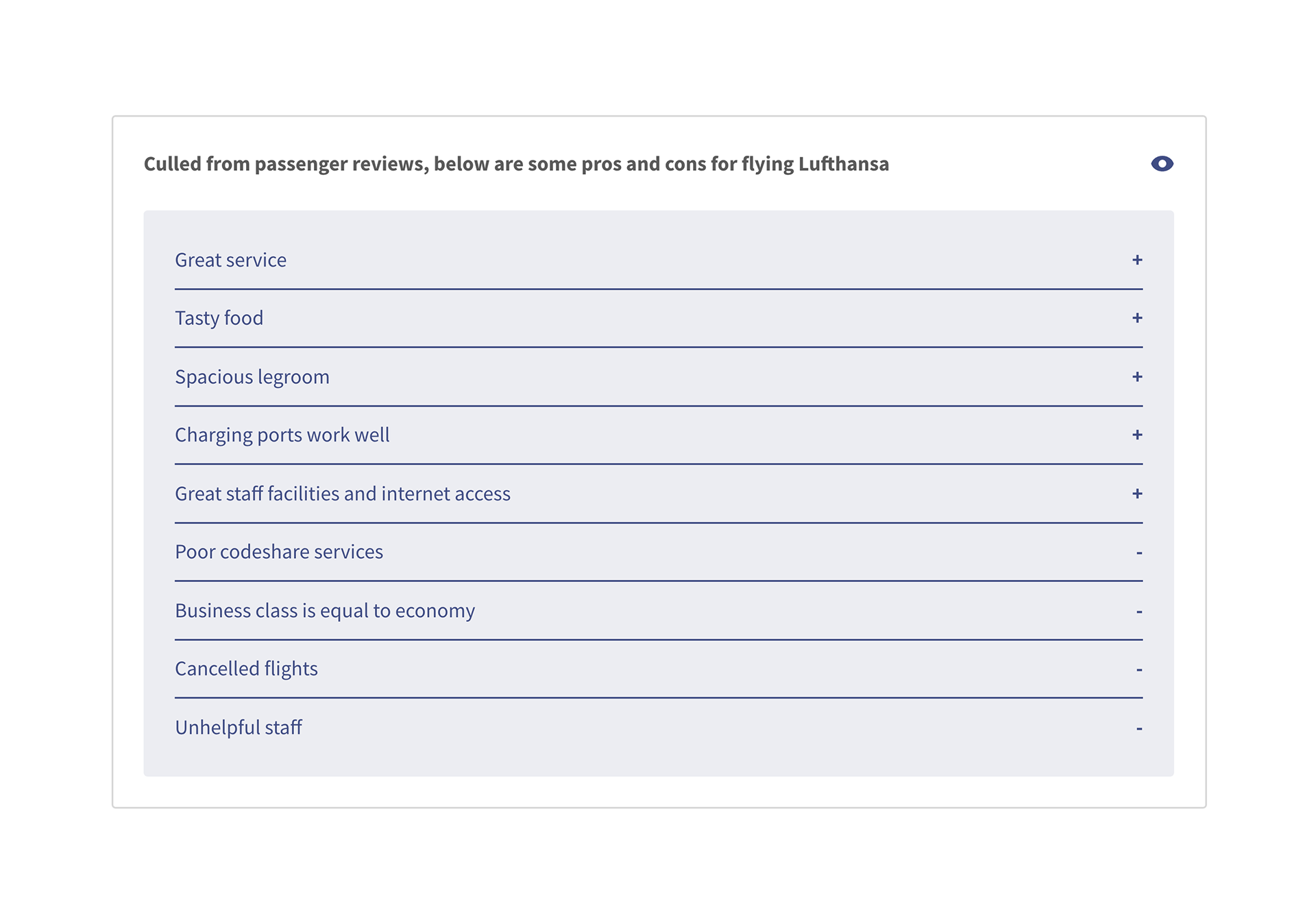
Task: Click minus icon for Poor codeshare services
Action: (x=1139, y=553)
